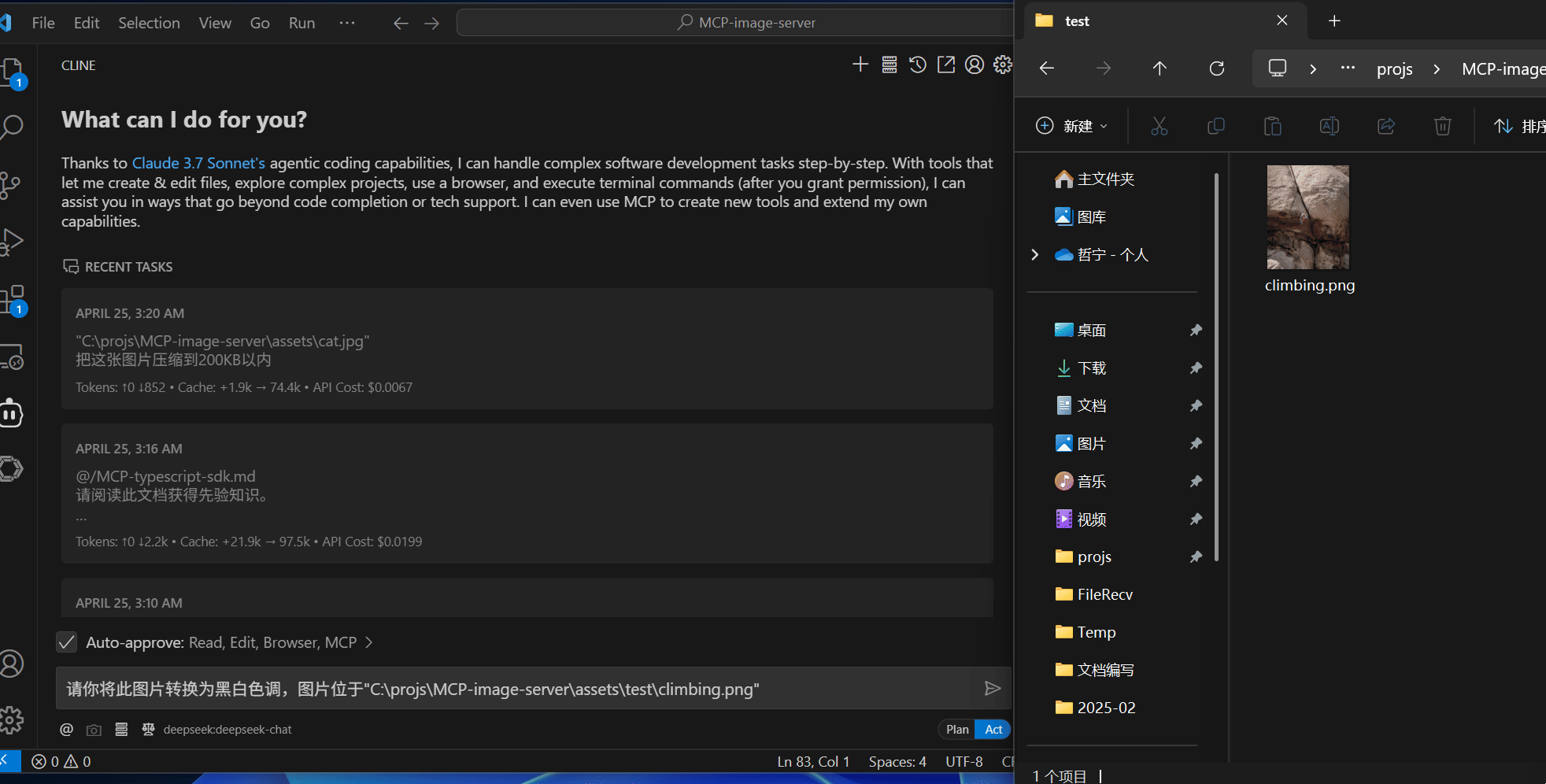Open Cline in editor popout icon
This screenshot has width=1546, height=784.
click(946, 65)
